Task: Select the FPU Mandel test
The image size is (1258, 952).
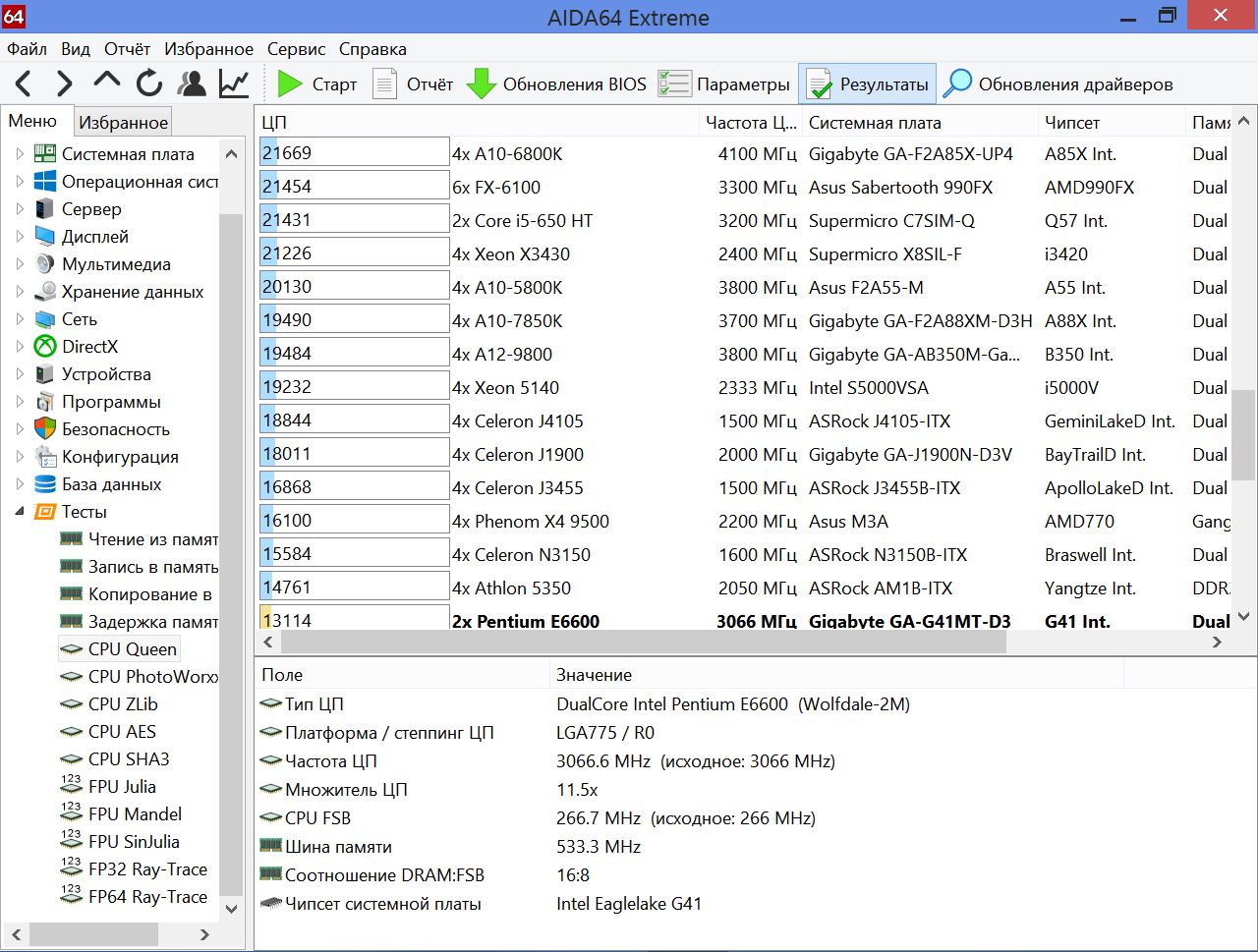Action: point(135,813)
